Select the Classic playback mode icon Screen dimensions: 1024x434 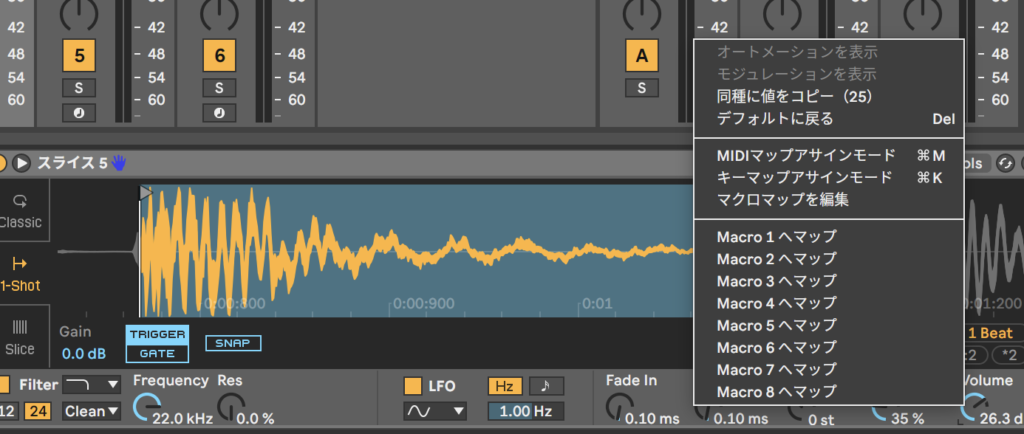20,208
